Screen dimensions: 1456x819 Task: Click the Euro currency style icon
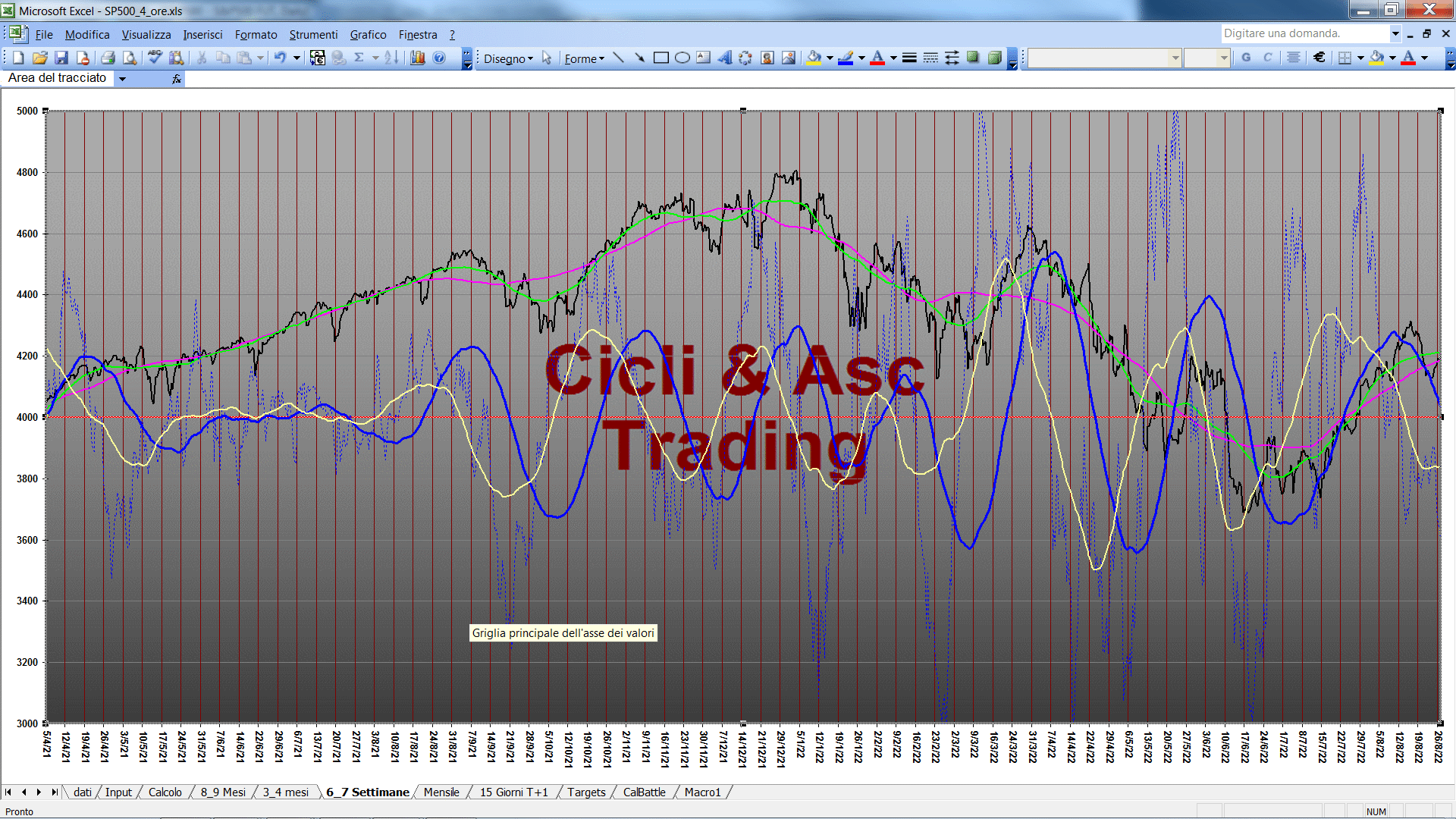[x=1319, y=58]
